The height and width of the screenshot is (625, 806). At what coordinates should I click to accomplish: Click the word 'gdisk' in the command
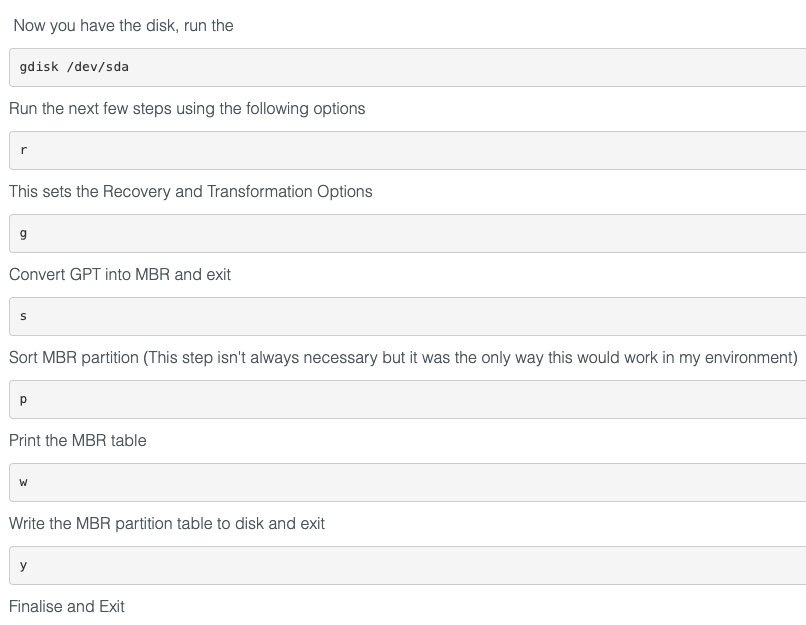(39, 67)
